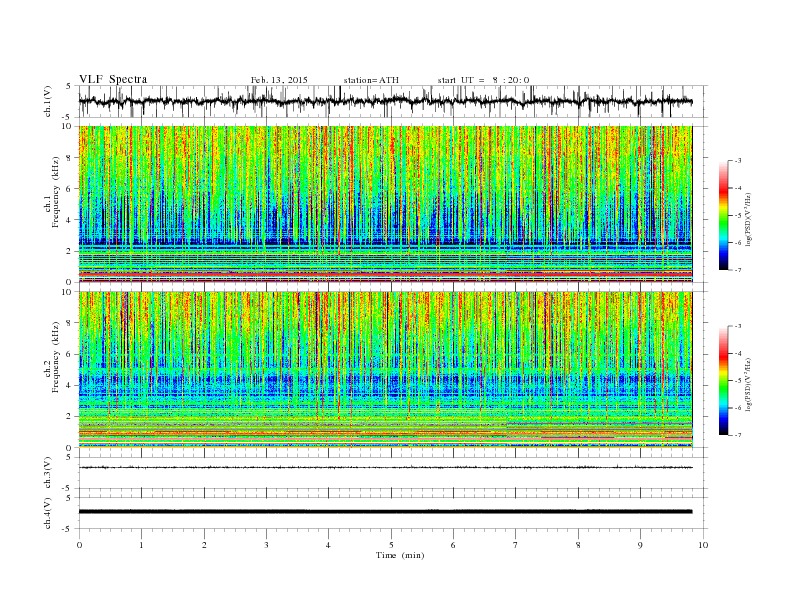Click the ch.1 color bar log(PSD) label
Screen dimensions: 792x612
[749, 219]
